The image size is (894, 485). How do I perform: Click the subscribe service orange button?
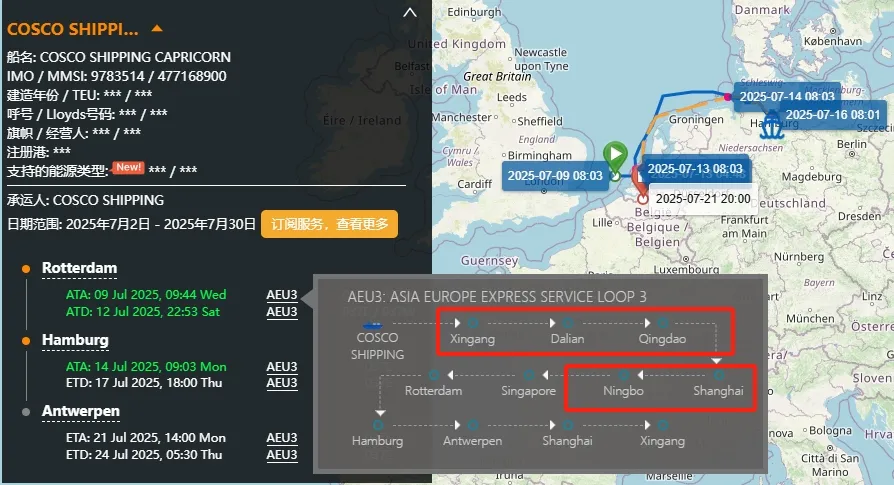click(330, 224)
